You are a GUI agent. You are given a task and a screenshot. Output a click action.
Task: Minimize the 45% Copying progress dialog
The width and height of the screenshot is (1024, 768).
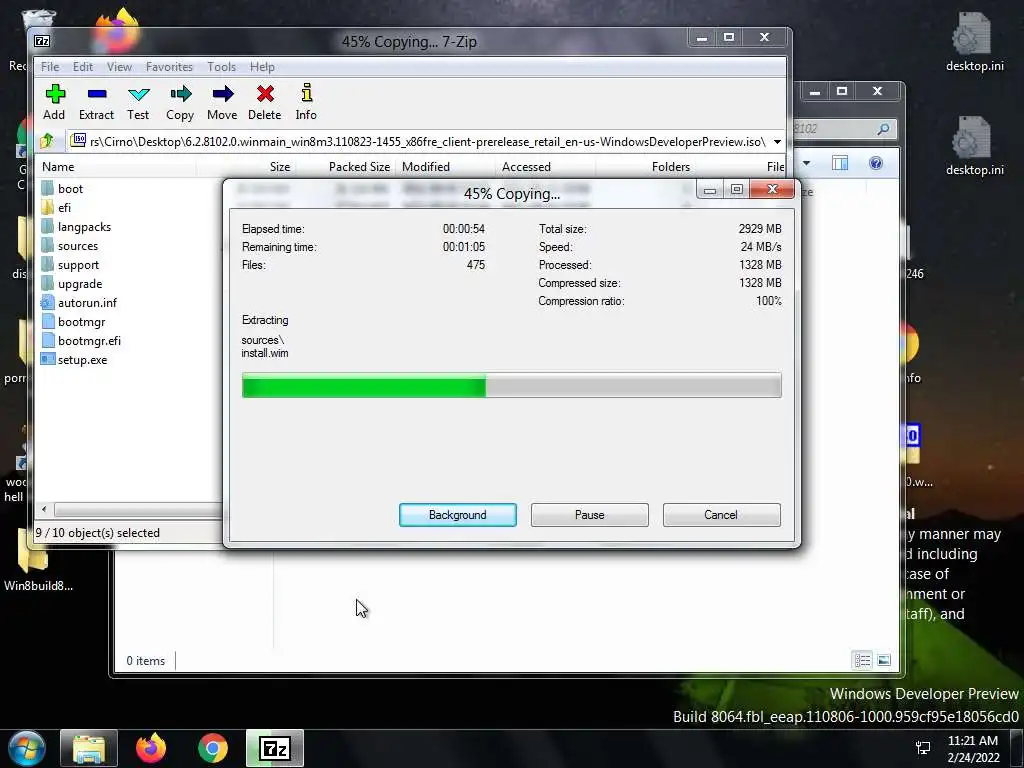point(710,190)
